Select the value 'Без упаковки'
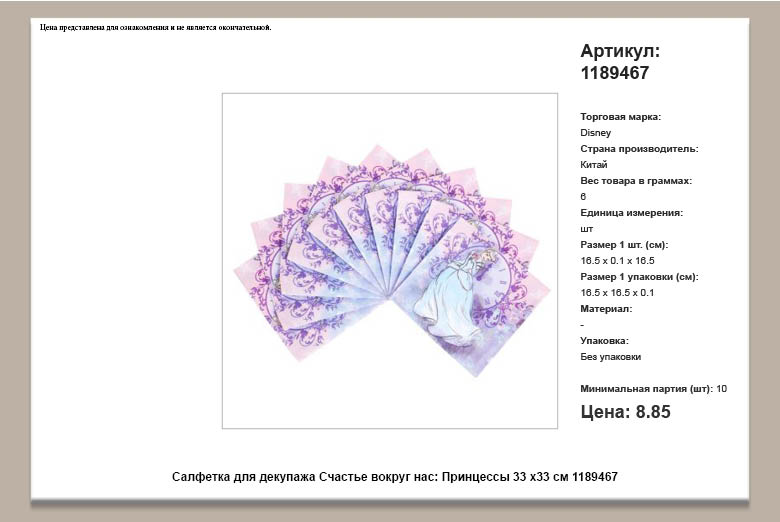This screenshot has height=522, width=780. coord(610,357)
